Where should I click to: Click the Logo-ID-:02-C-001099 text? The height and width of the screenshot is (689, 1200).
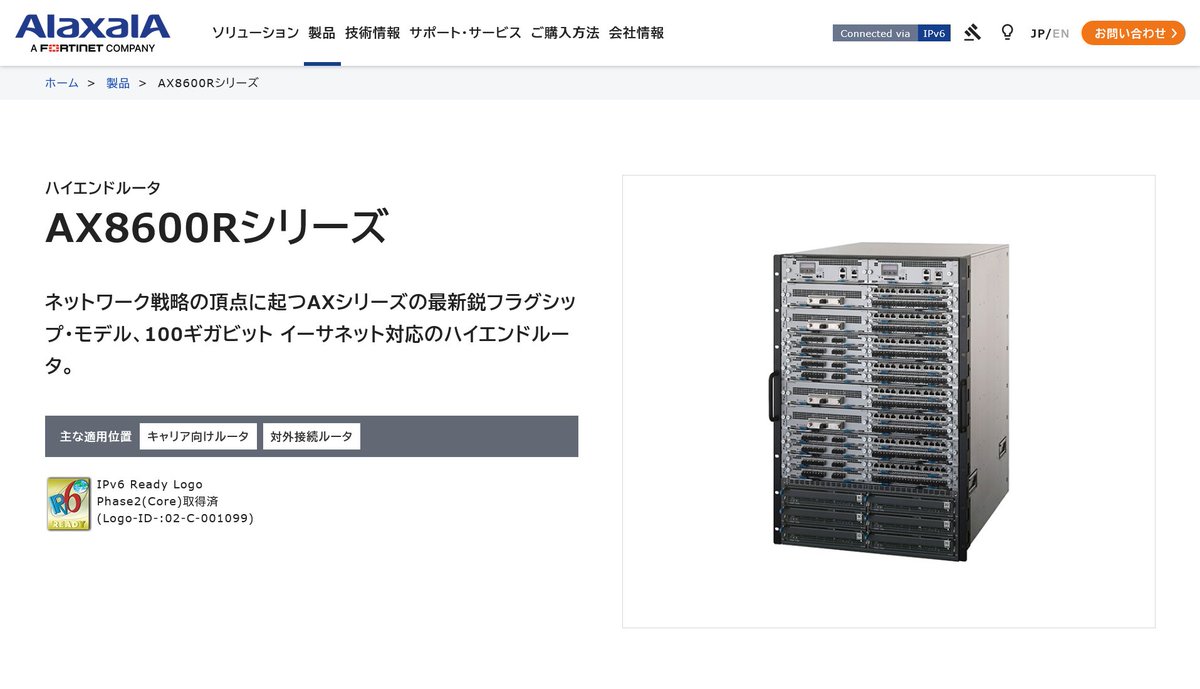[175, 518]
